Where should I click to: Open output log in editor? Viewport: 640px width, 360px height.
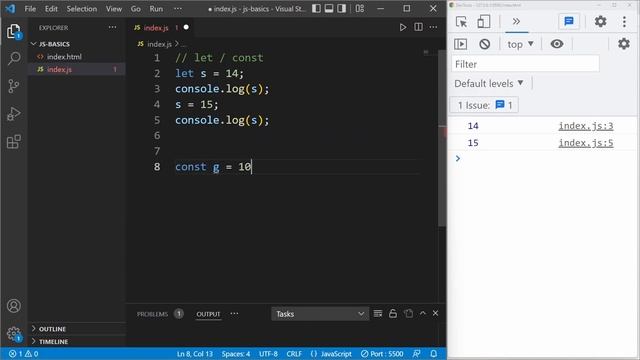[408, 313]
